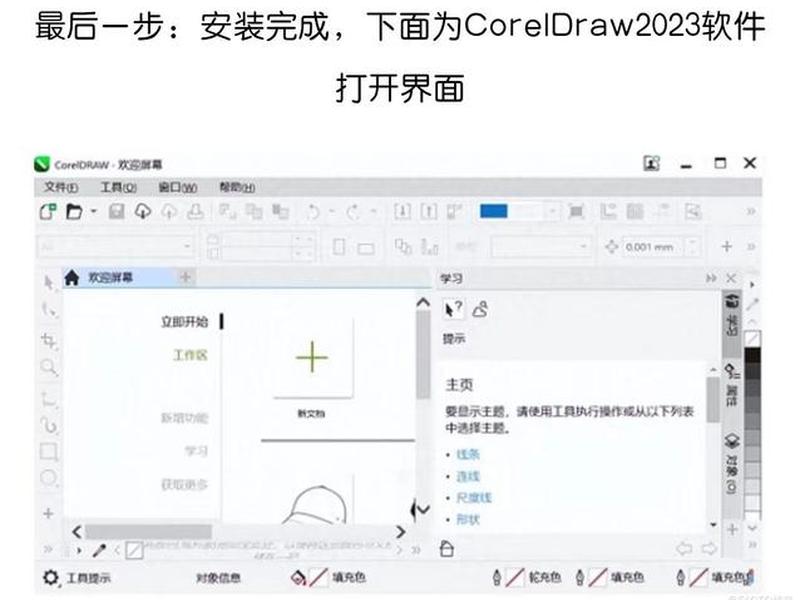Open the Tools menu (工具)
800x600 pixels.
point(118,187)
